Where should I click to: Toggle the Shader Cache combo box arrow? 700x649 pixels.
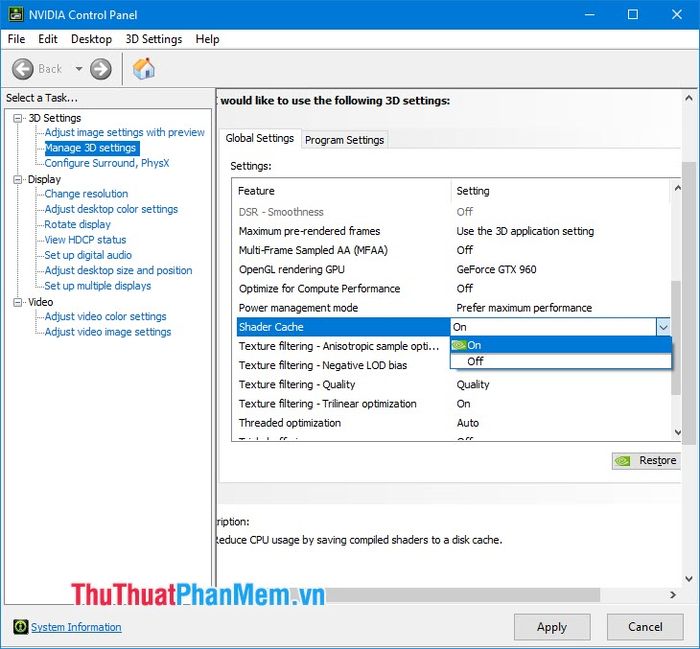tap(663, 327)
